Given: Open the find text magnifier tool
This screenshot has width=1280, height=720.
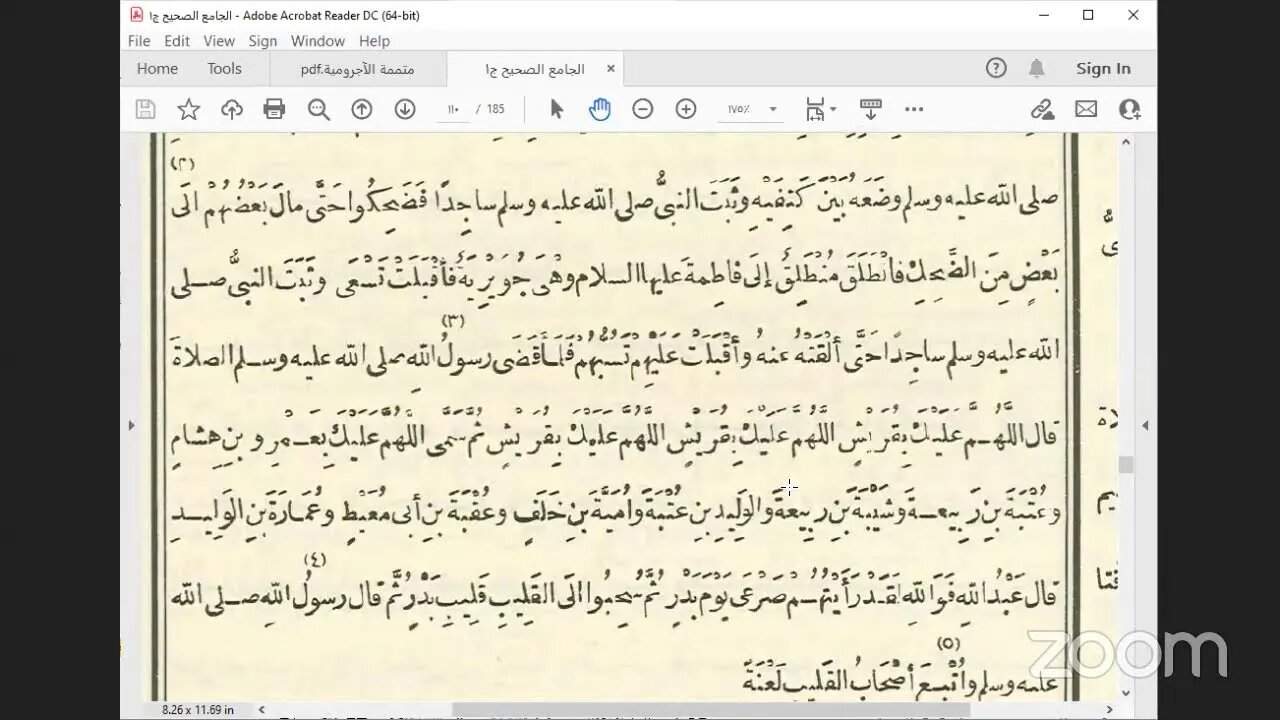Looking at the screenshot, I should (x=319, y=109).
